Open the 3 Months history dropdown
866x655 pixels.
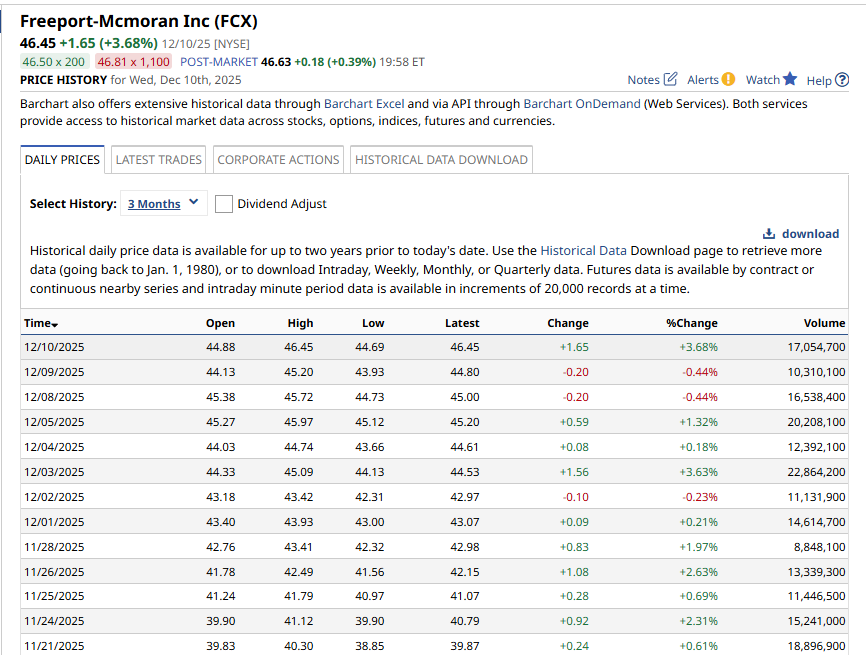click(164, 204)
